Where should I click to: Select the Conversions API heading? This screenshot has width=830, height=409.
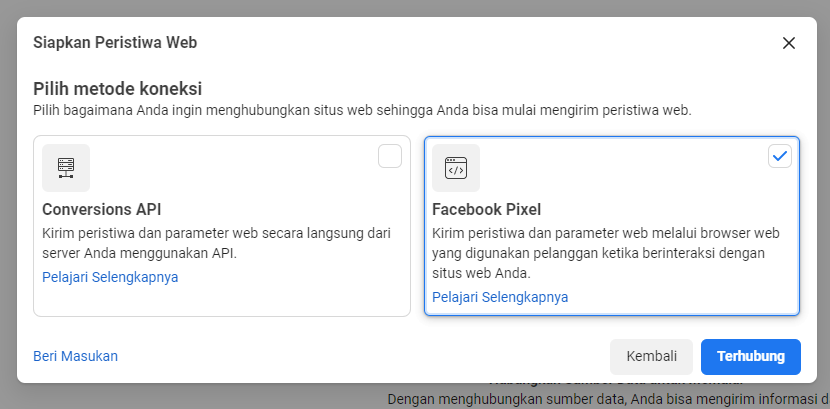[102, 210]
